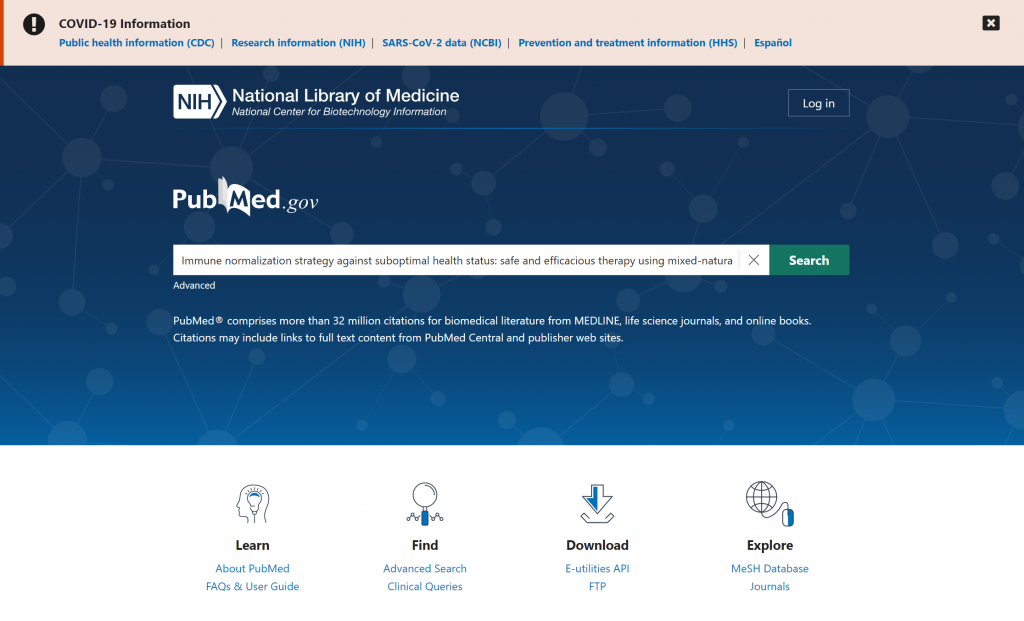The image size is (1024, 621).
Task: Click National Library of Medicine title
Action: pyautogui.click(x=345, y=95)
